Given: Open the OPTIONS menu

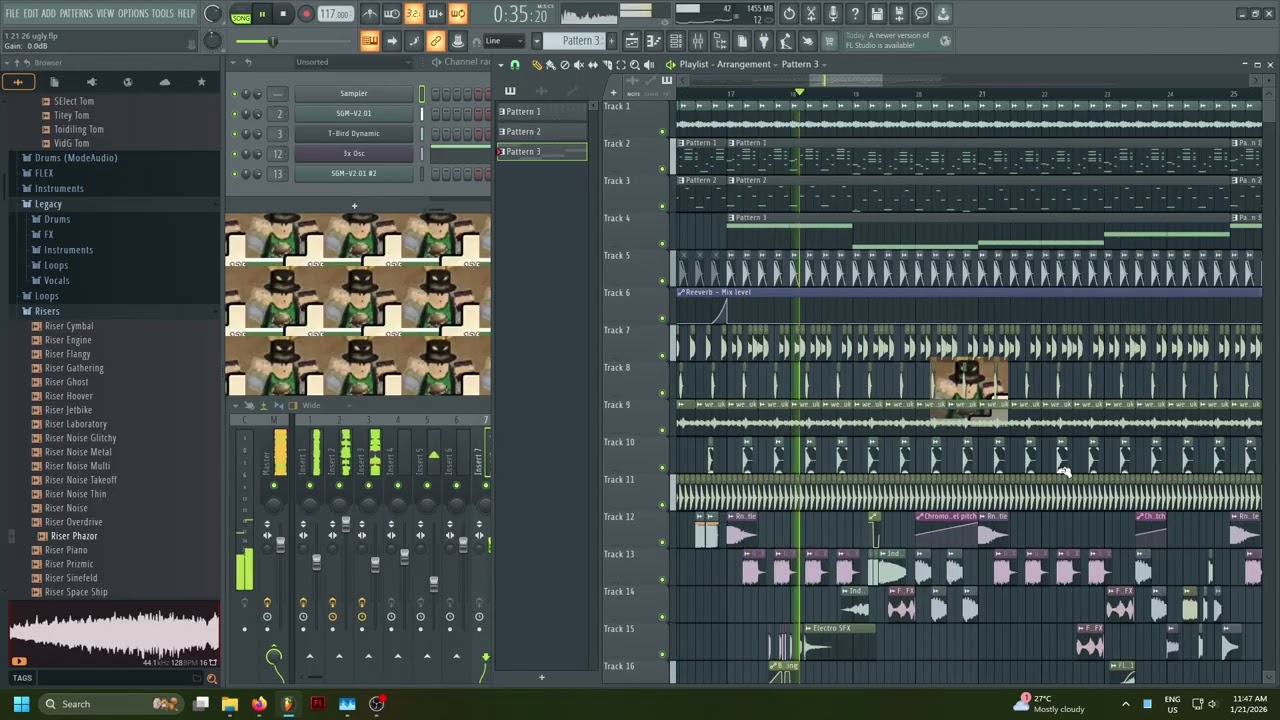Looking at the screenshot, I should coord(133,13).
